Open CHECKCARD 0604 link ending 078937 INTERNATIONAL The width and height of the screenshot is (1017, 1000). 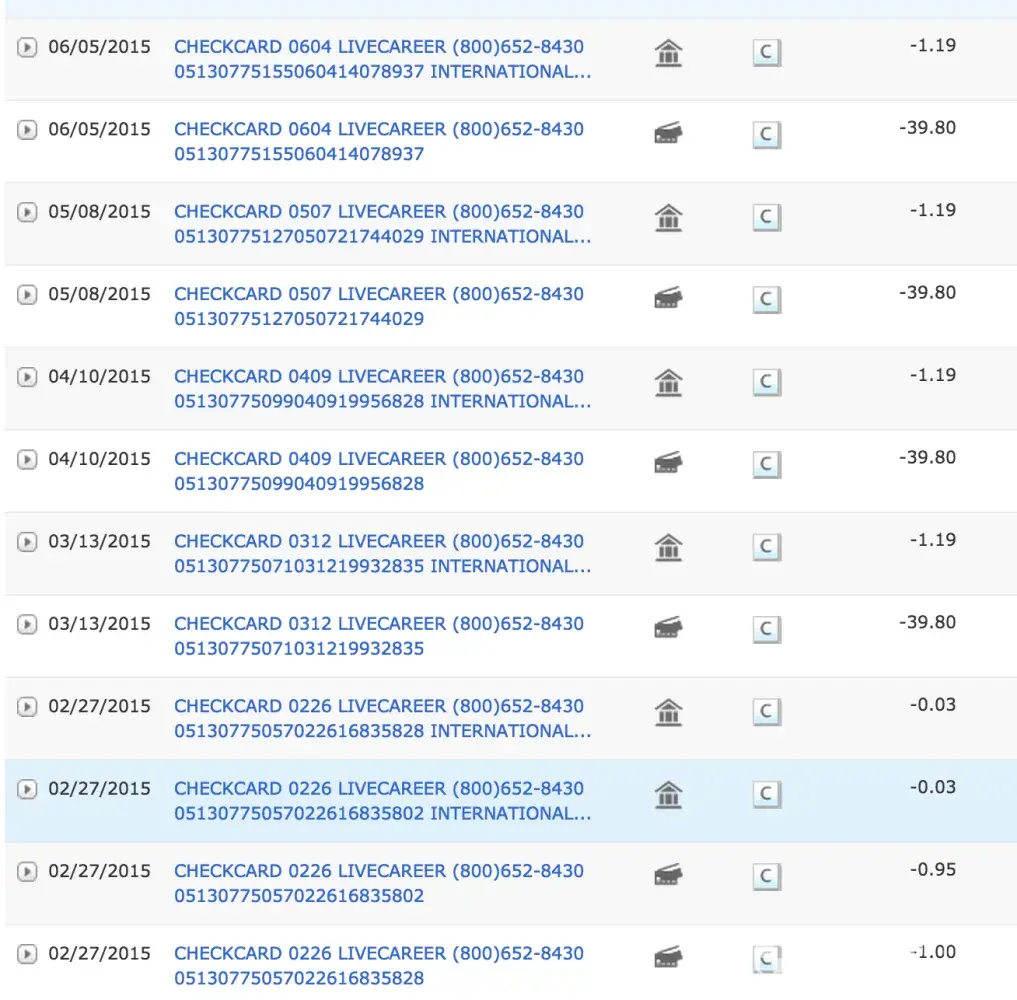(383, 59)
